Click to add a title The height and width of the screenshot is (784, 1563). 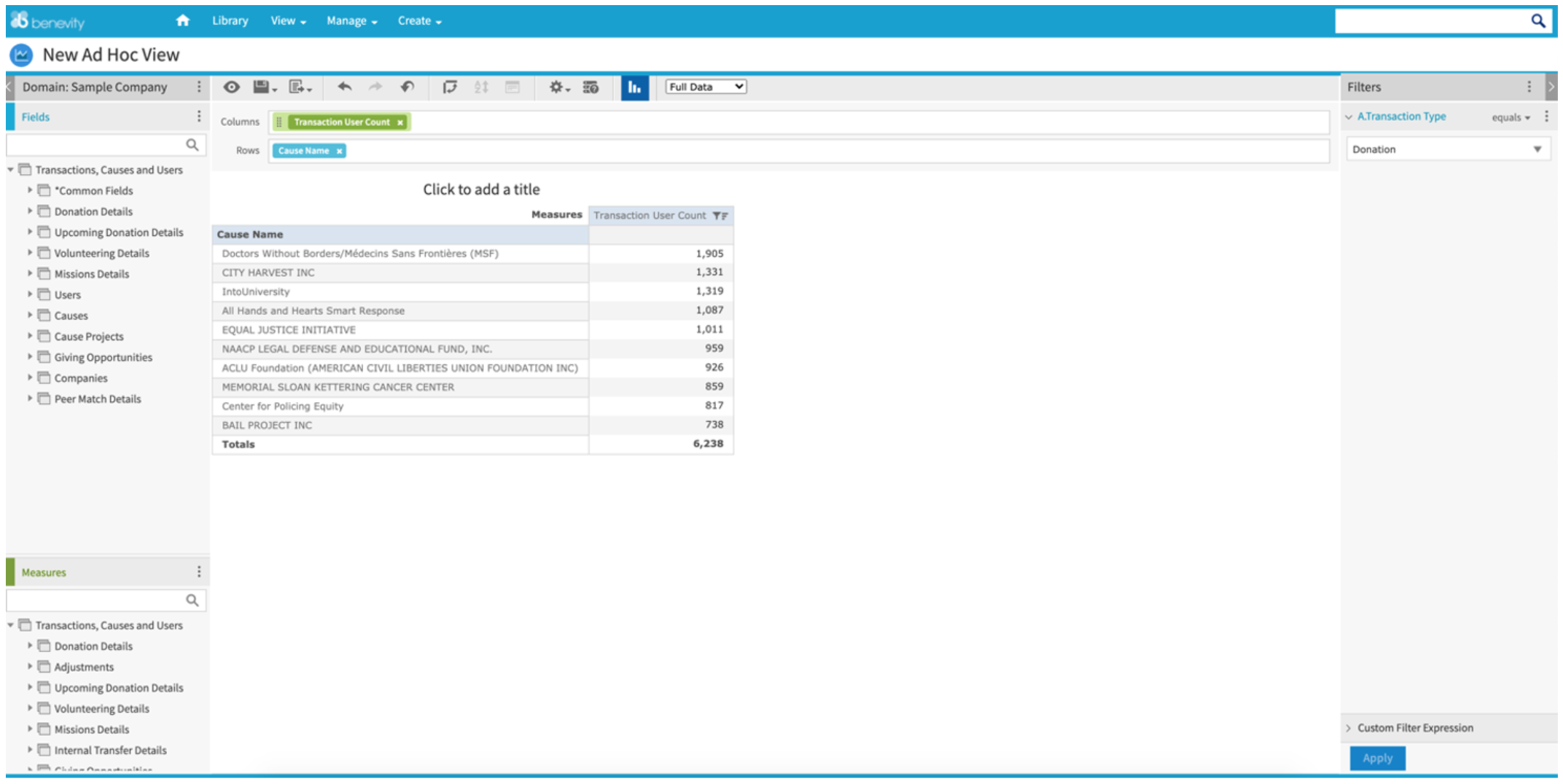[x=481, y=189]
